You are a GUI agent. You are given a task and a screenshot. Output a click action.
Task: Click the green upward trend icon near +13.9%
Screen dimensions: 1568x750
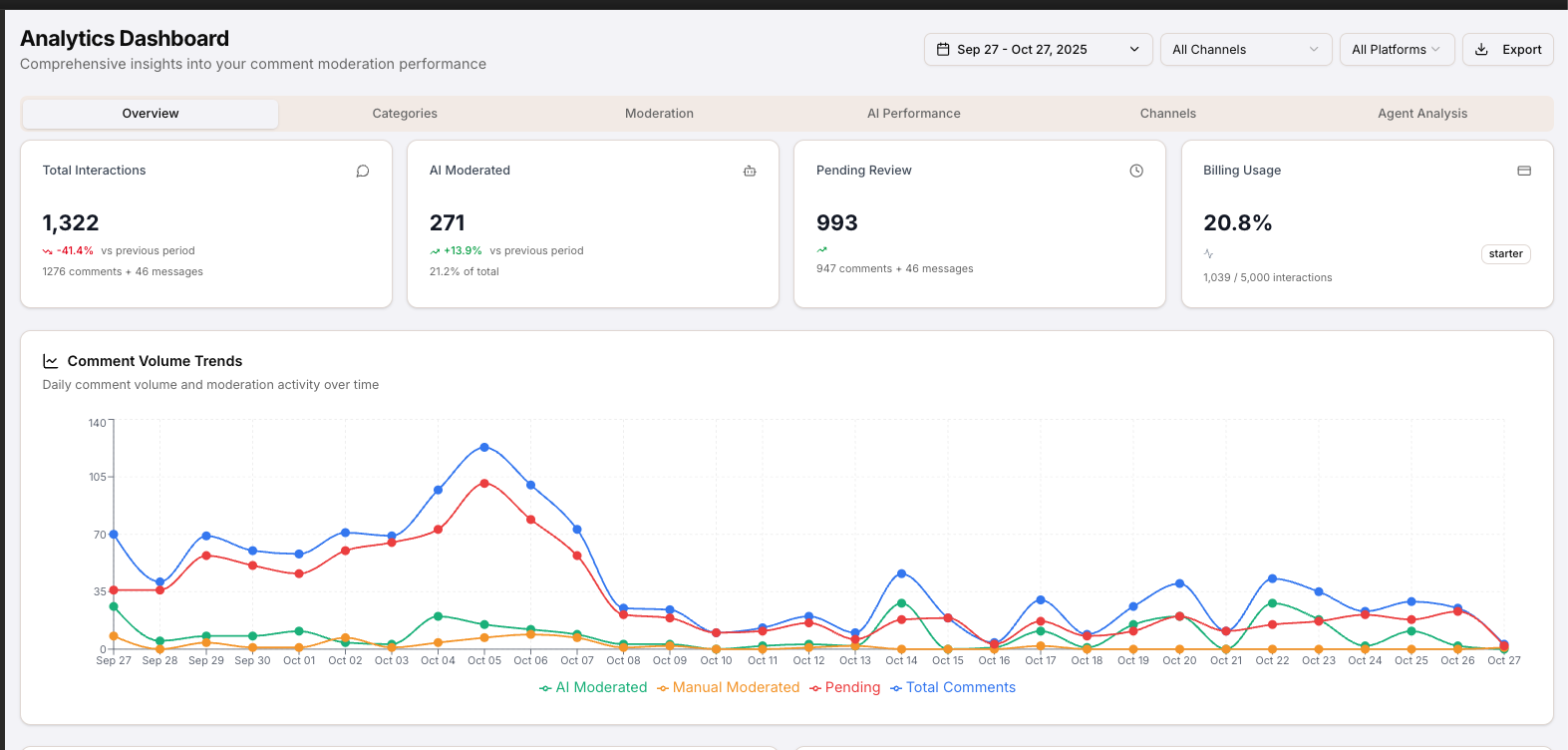pos(435,251)
